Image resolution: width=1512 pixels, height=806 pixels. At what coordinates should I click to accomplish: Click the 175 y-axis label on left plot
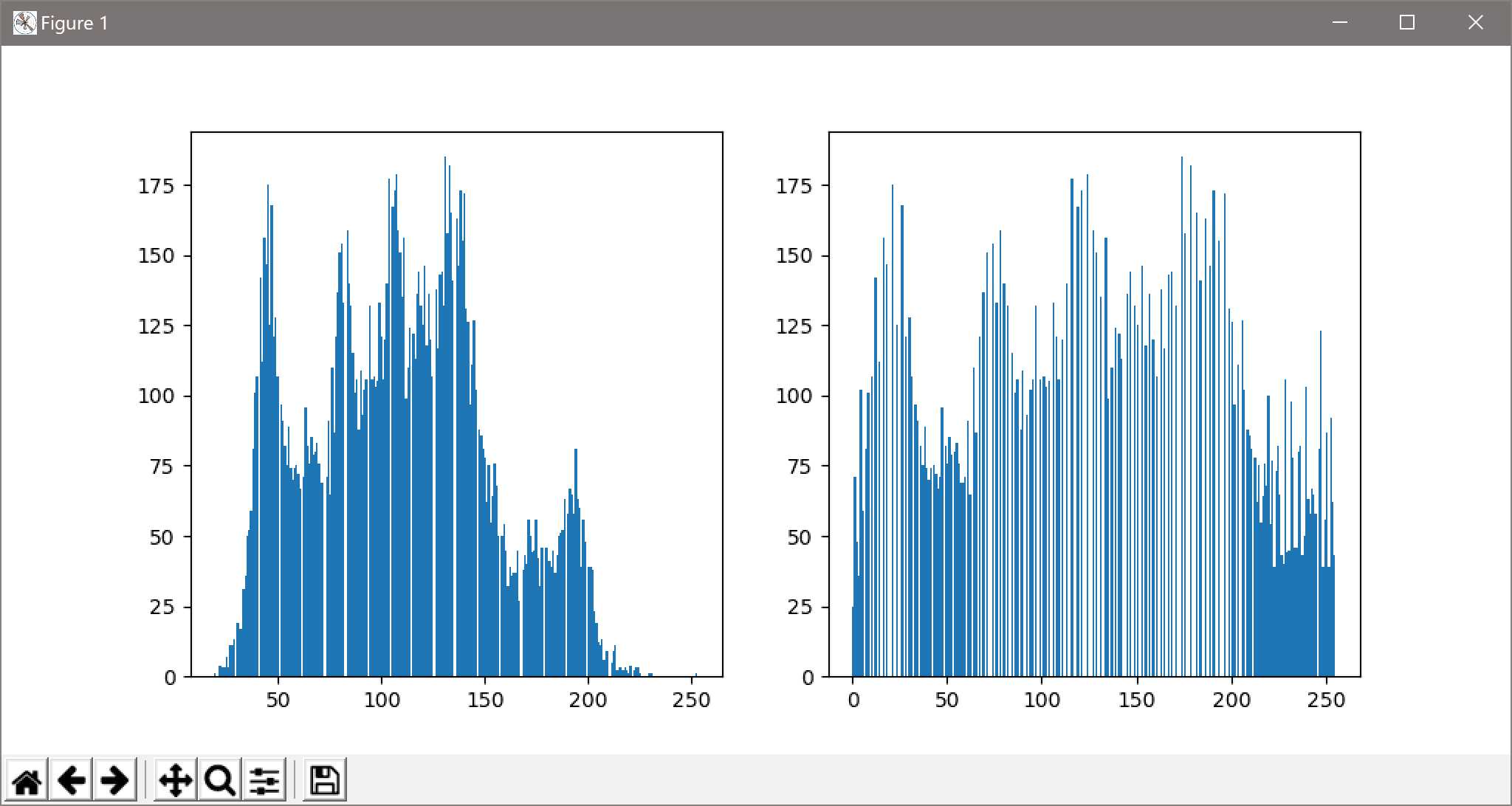156,186
